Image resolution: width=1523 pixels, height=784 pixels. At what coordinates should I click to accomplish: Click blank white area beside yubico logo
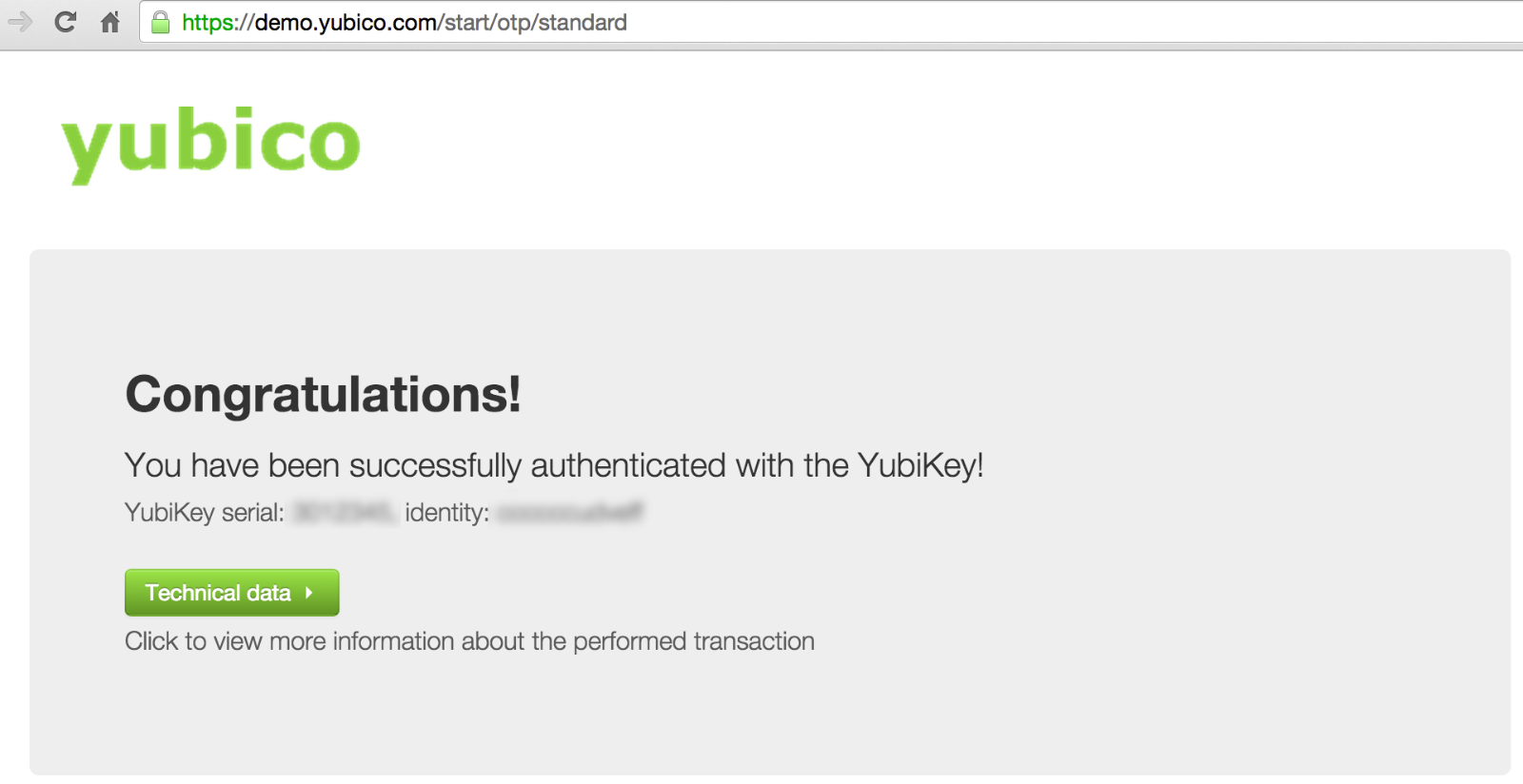[x=857, y=143]
